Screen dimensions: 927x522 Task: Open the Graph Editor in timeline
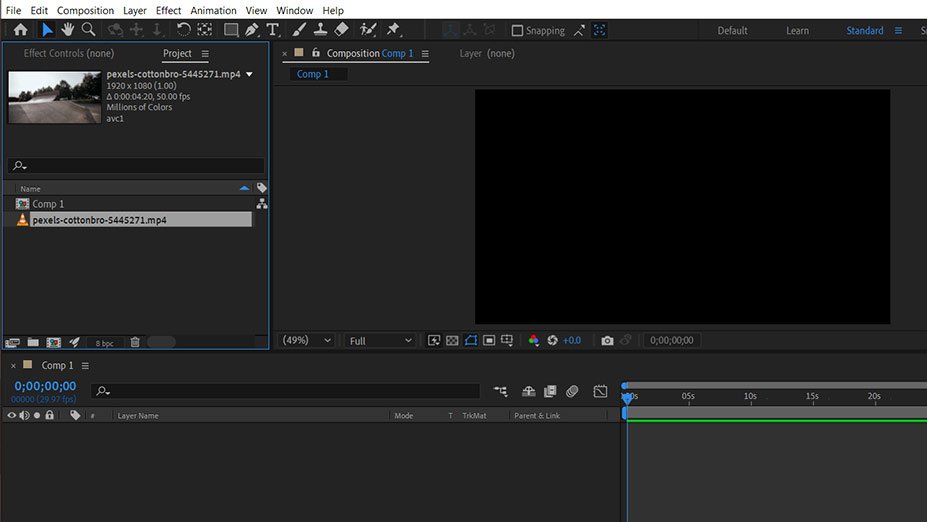[600, 391]
